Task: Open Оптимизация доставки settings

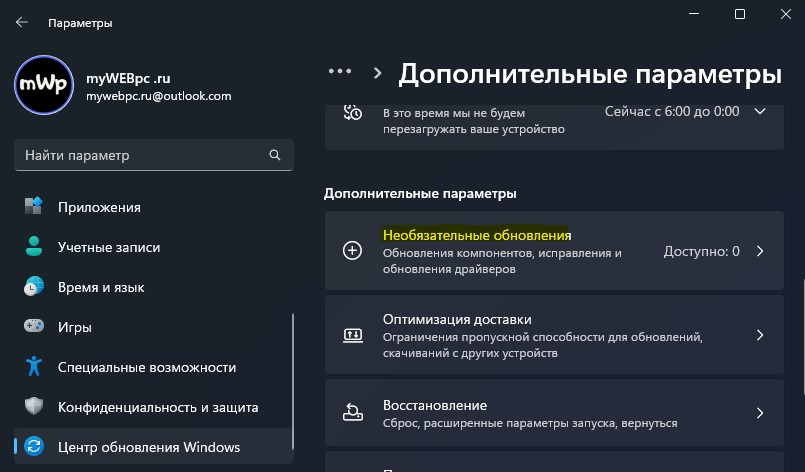Action: coord(554,335)
